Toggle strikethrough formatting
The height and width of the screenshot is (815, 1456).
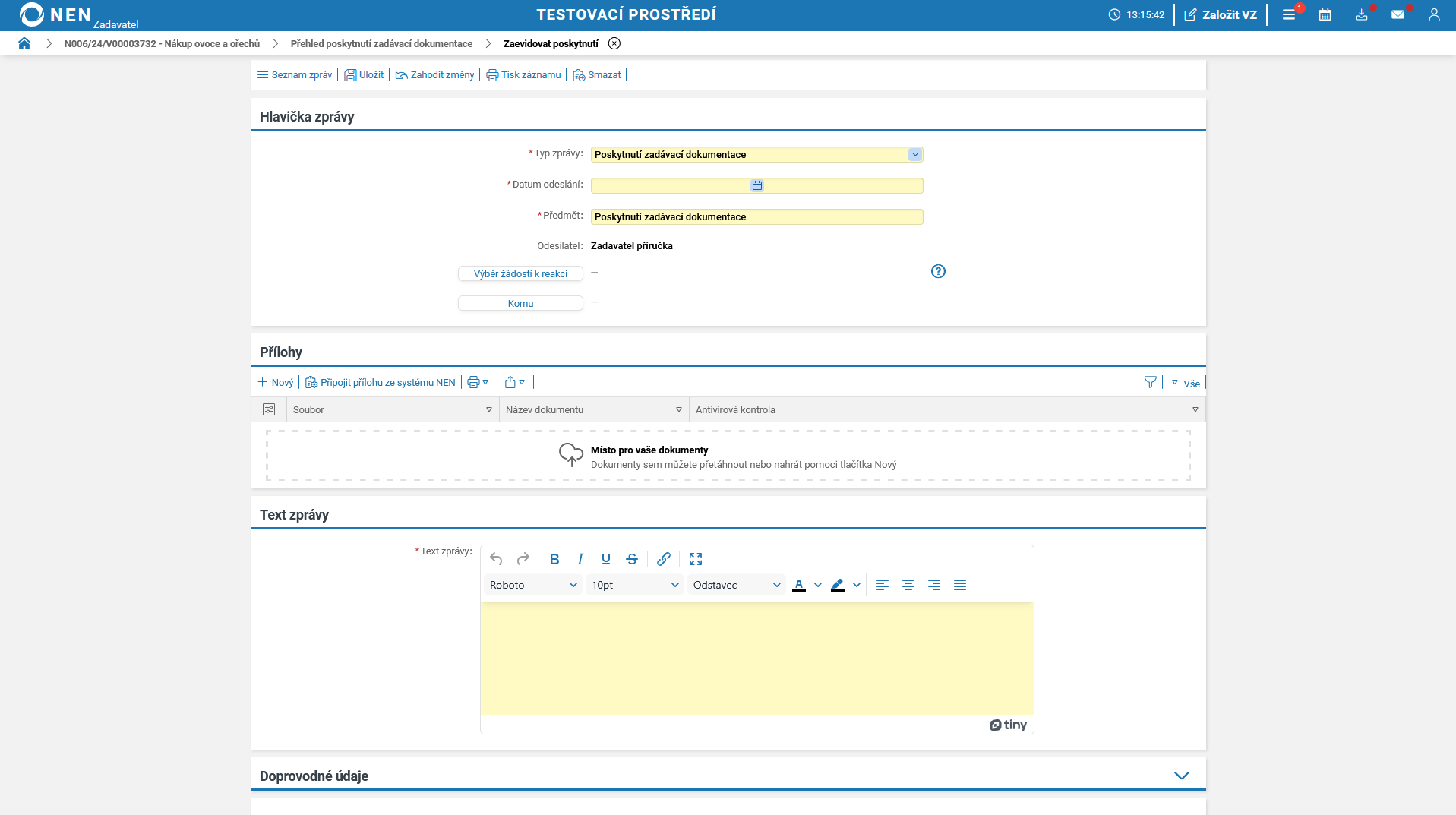tap(632, 559)
